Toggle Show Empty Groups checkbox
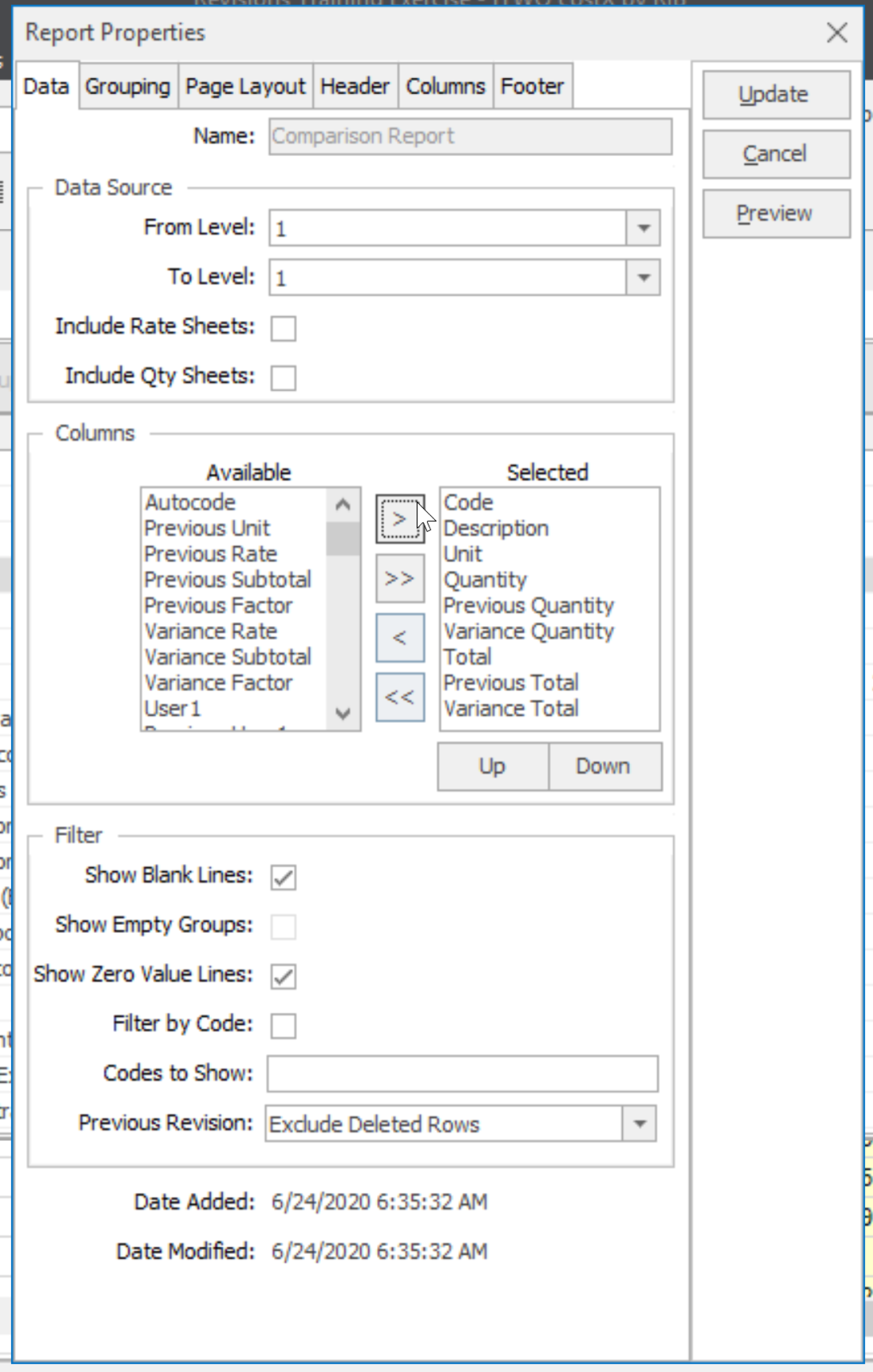This screenshot has height=1372, width=873. [x=283, y=927]
